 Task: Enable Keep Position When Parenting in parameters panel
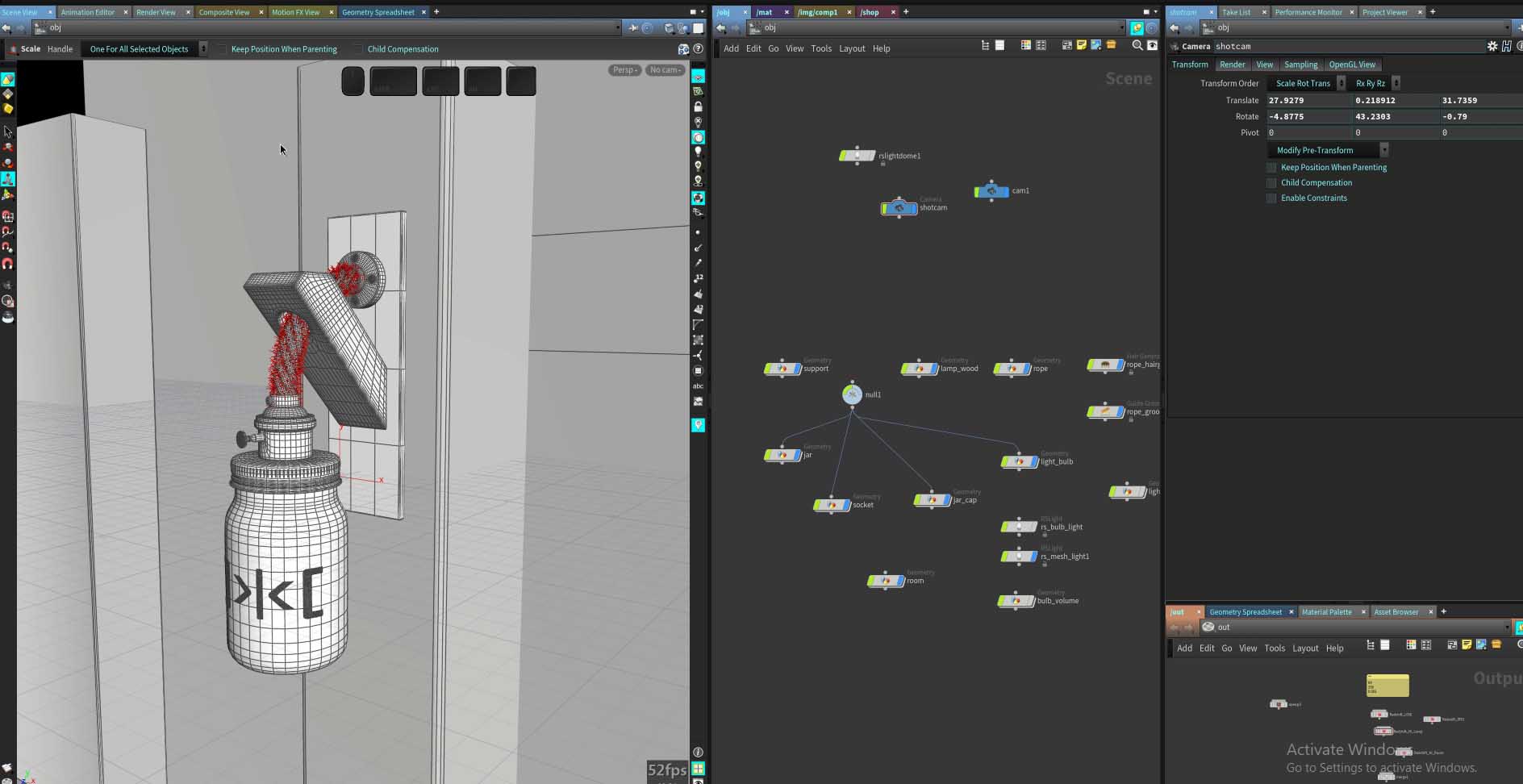pyautogui.click(x=1272, y=168)
